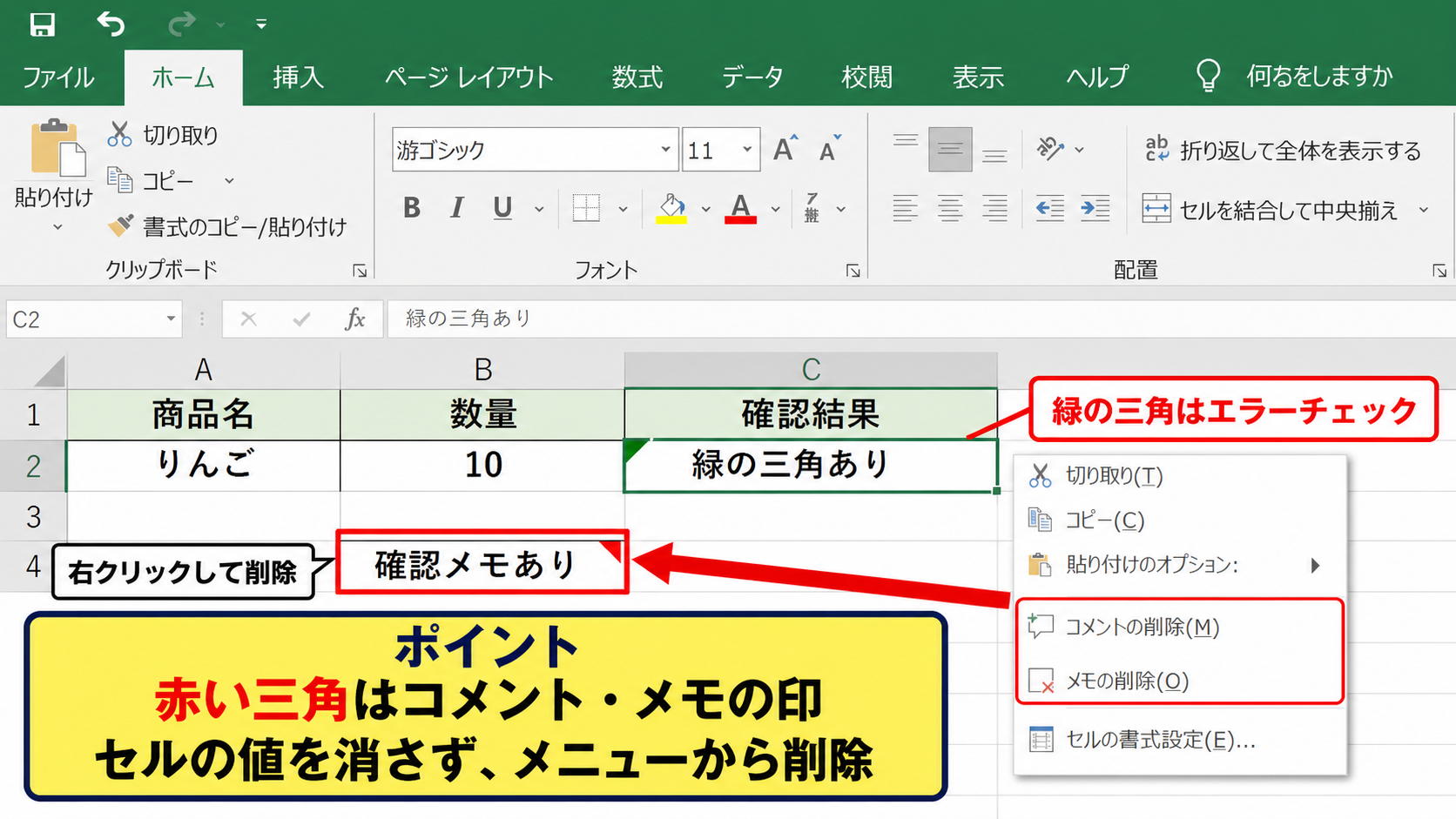Image resolution: width=1456 pixels, height=819 pixels.
Task: Click the Redo arrow icon
Action: pyautogui.click(x=181, y=24)
